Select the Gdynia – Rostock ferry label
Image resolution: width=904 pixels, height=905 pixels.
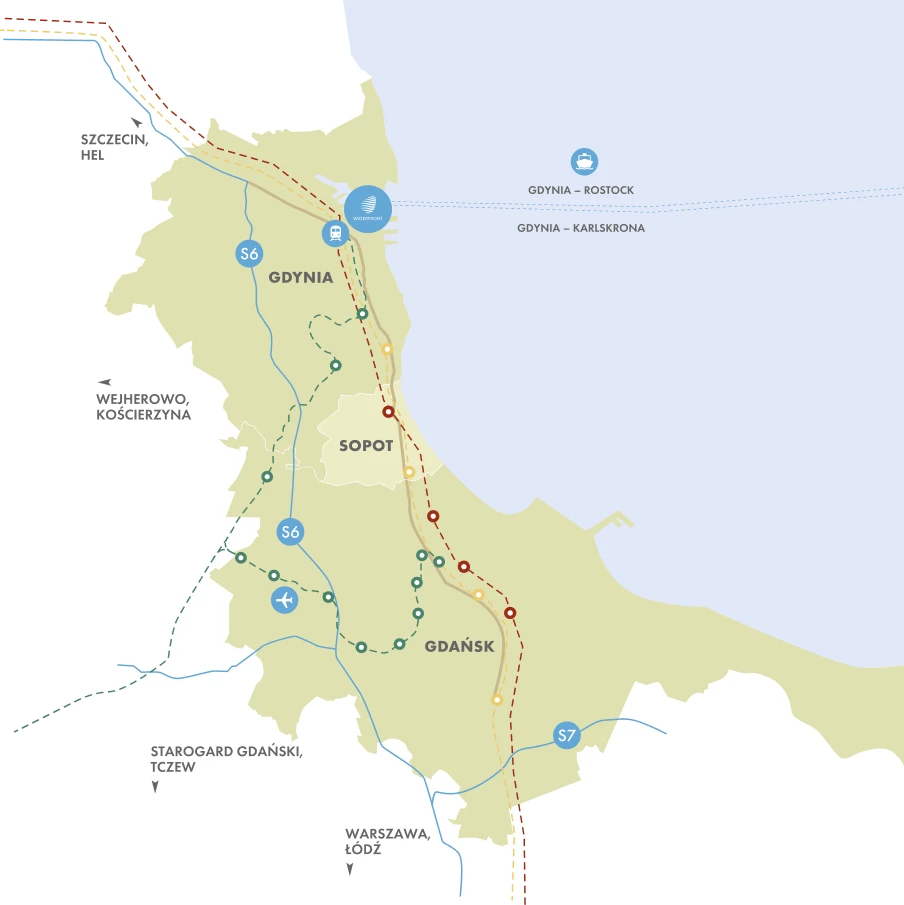(581, 190)
